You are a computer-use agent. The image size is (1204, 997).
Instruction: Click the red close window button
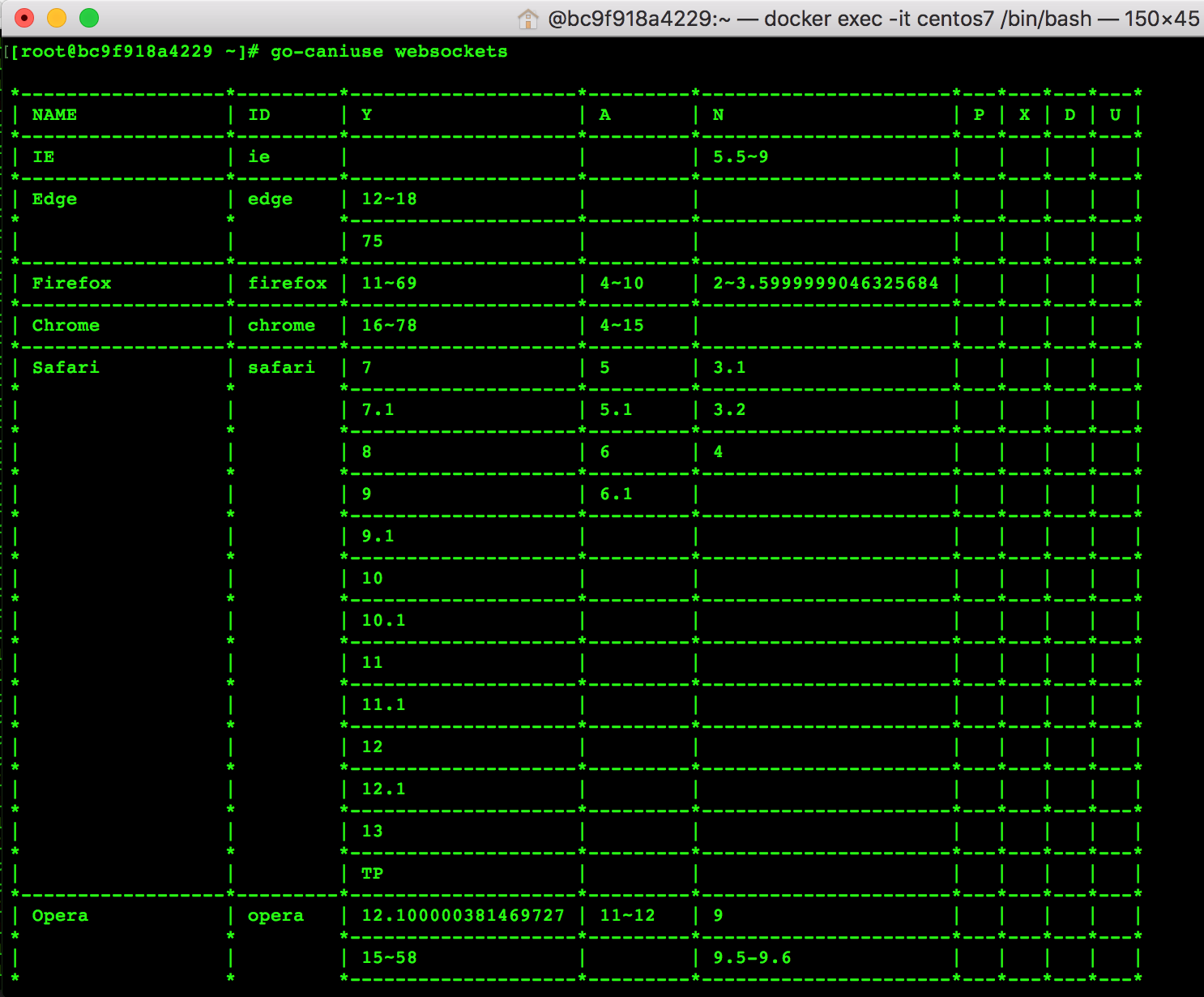[24, 18]
